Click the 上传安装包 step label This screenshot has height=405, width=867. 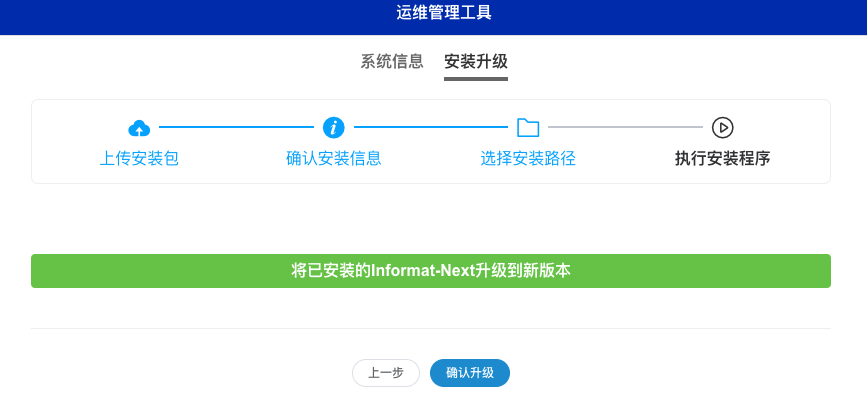pyautogui.click(x=139, y=158)
